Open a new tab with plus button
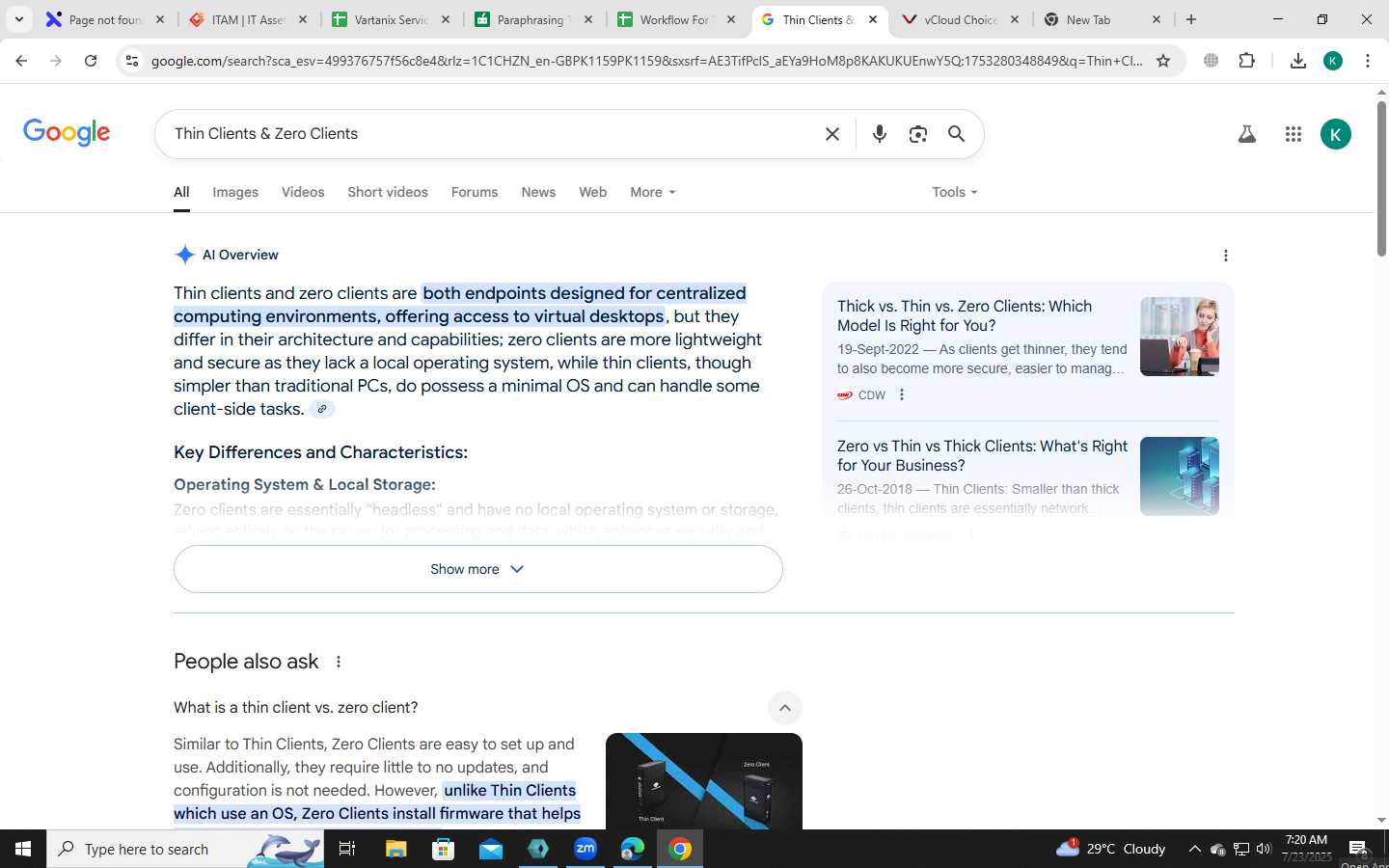Viewport: 1389px width, 868px height. 1191,19
